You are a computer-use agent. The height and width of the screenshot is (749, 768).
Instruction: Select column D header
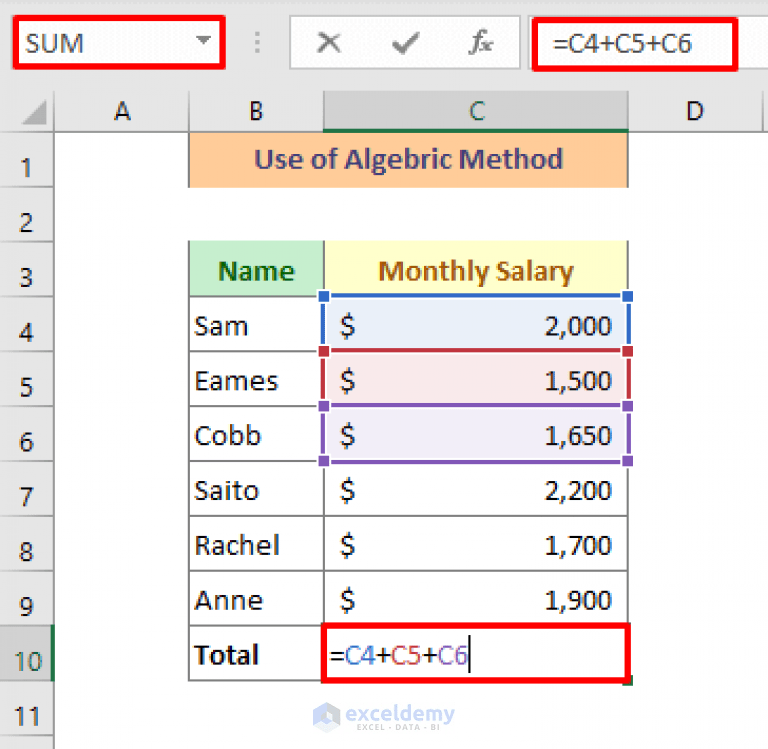695,111
